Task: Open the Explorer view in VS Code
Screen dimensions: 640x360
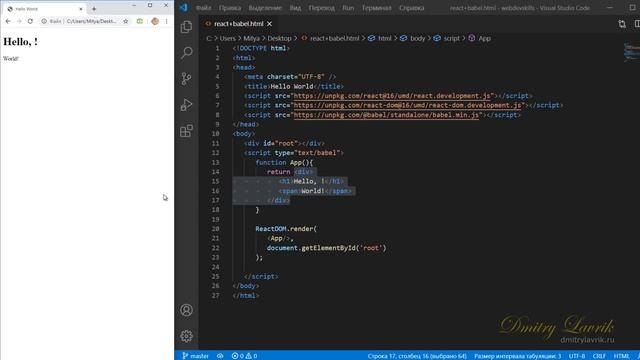Action: [187, 27]
